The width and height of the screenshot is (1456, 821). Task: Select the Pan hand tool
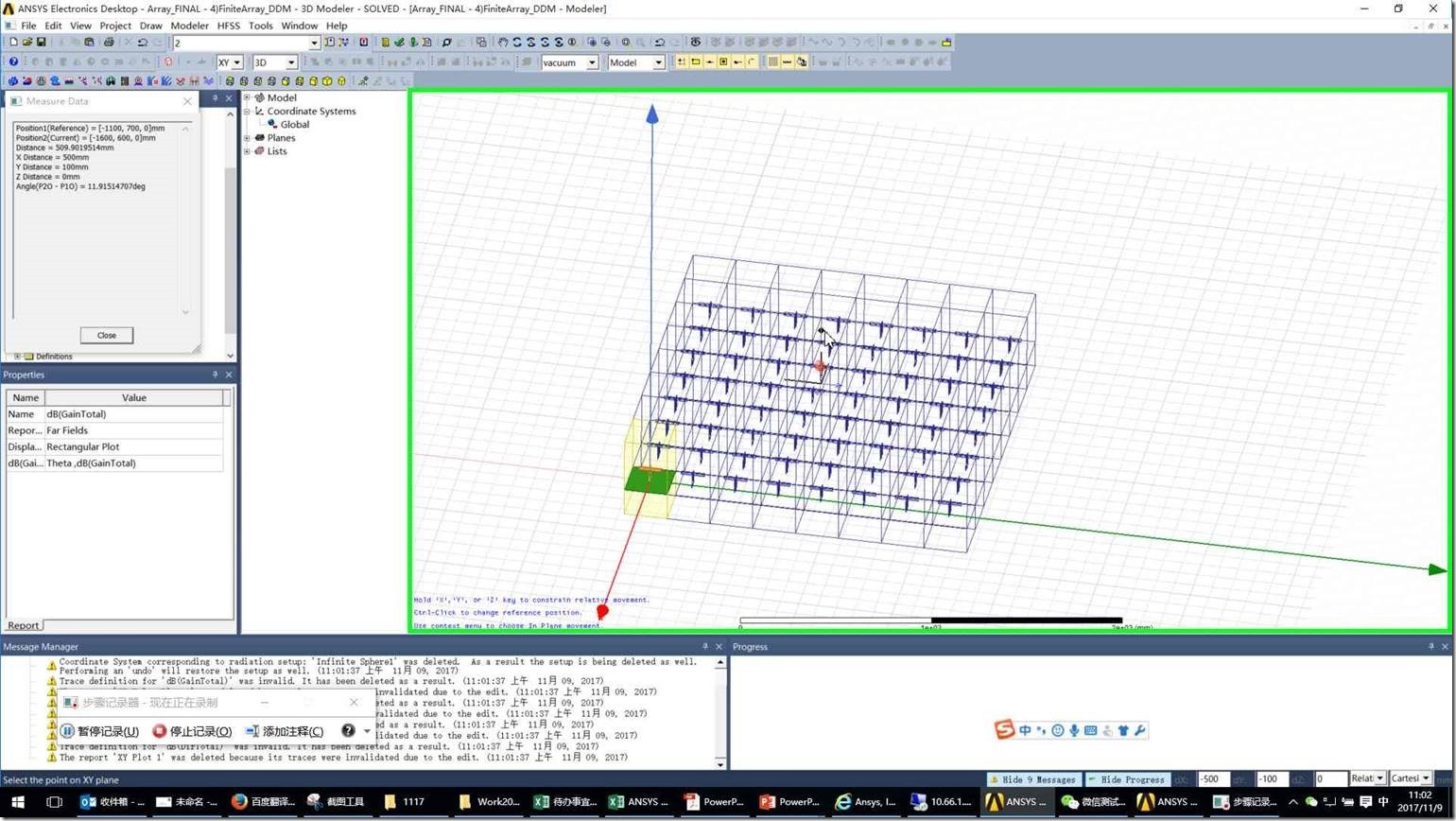click(x=503, y=43)
